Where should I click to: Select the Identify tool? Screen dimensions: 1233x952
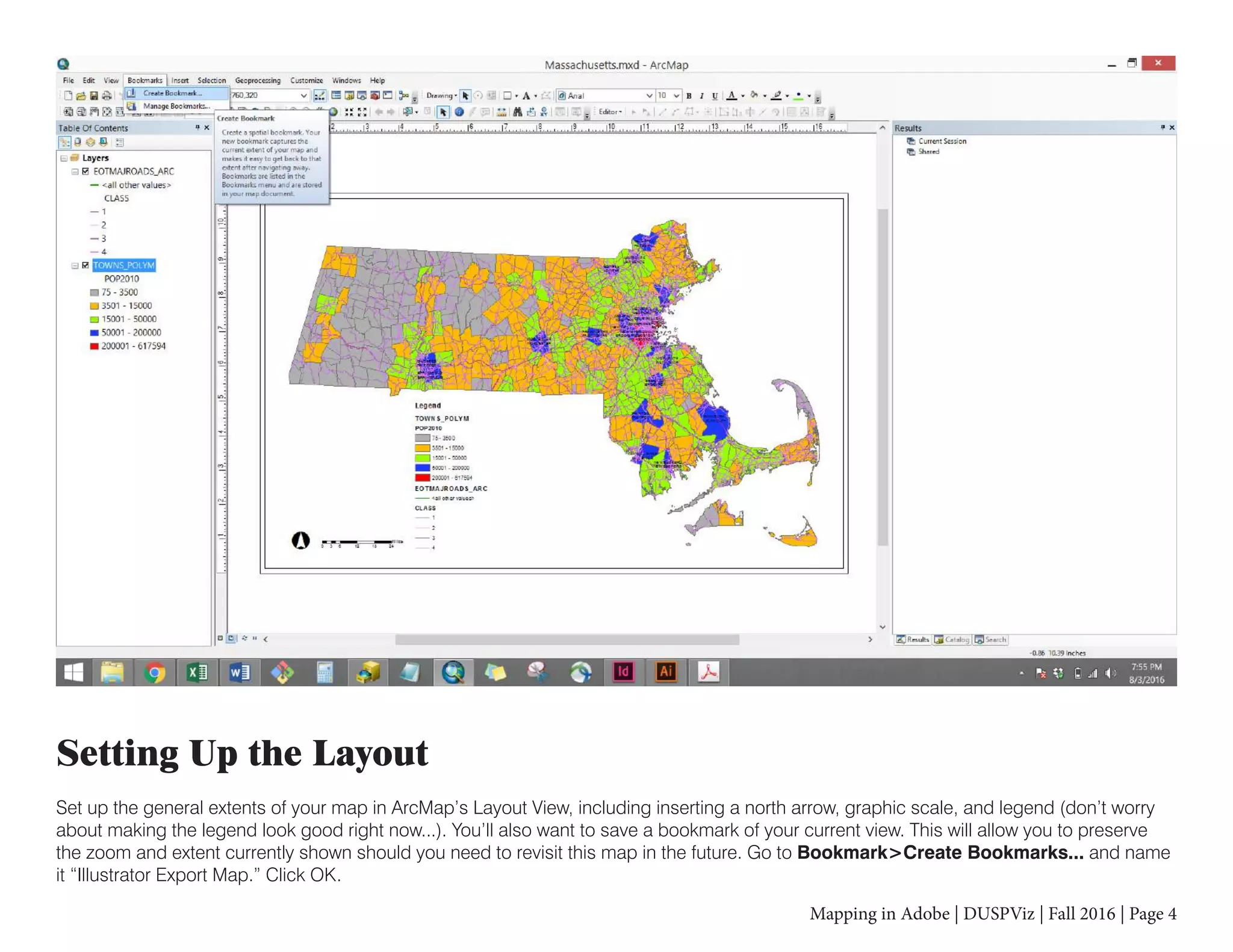pos(459,112)
